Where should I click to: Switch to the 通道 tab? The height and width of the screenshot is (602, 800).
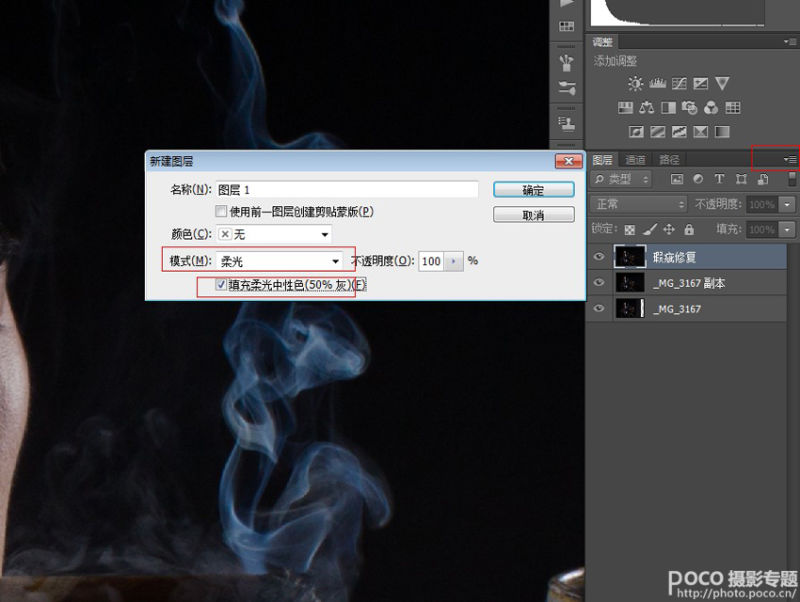636,160
